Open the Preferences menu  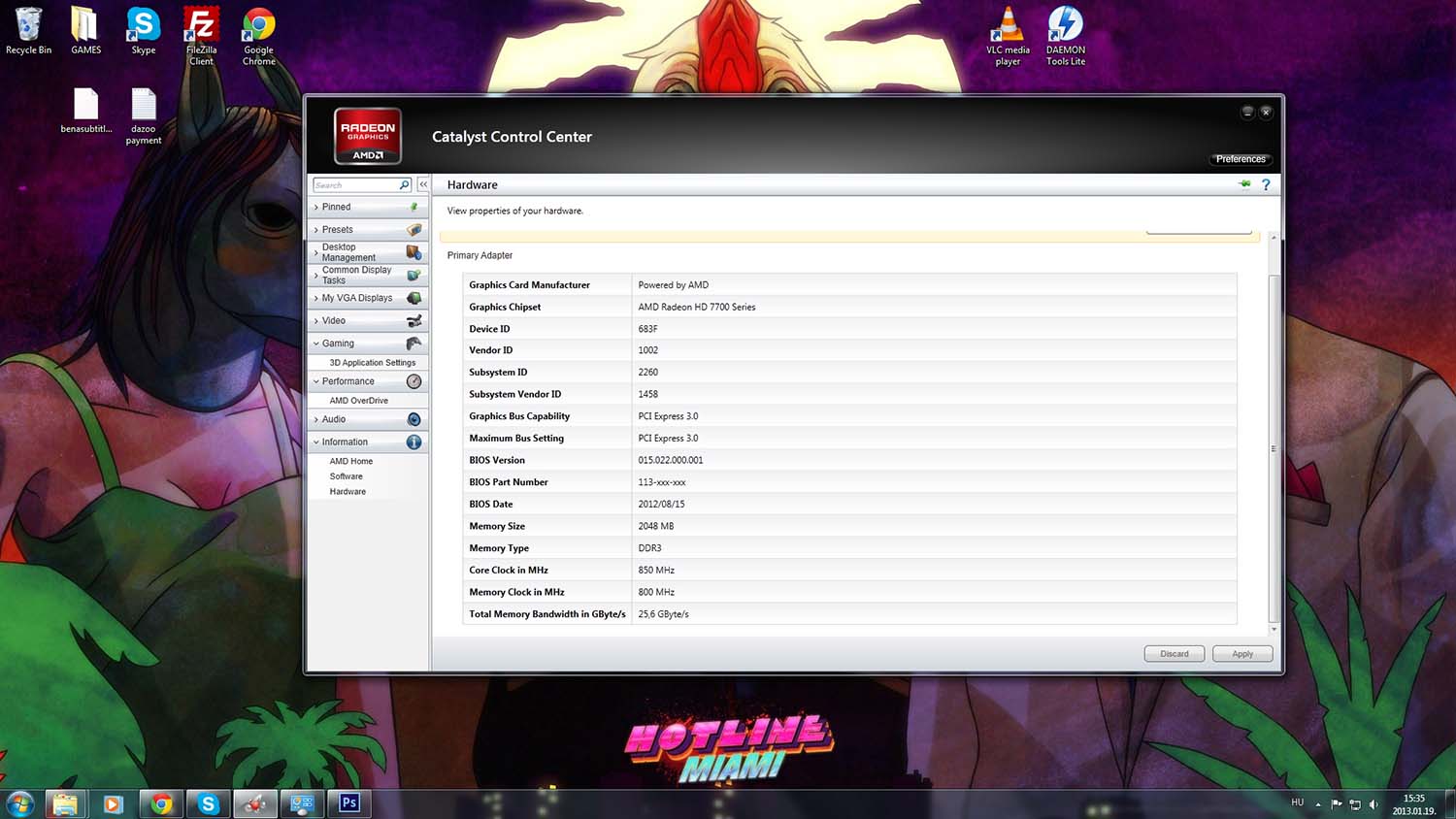tap(1241, 159)
